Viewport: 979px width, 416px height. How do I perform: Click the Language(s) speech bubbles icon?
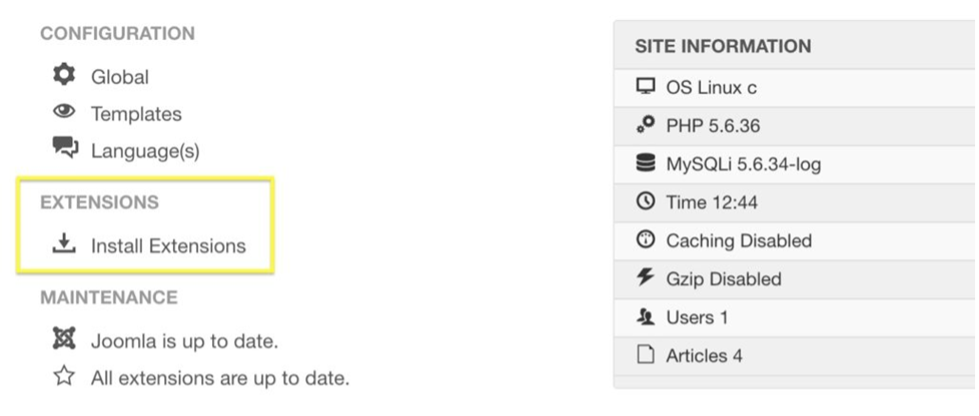click(x=65, y=149)
